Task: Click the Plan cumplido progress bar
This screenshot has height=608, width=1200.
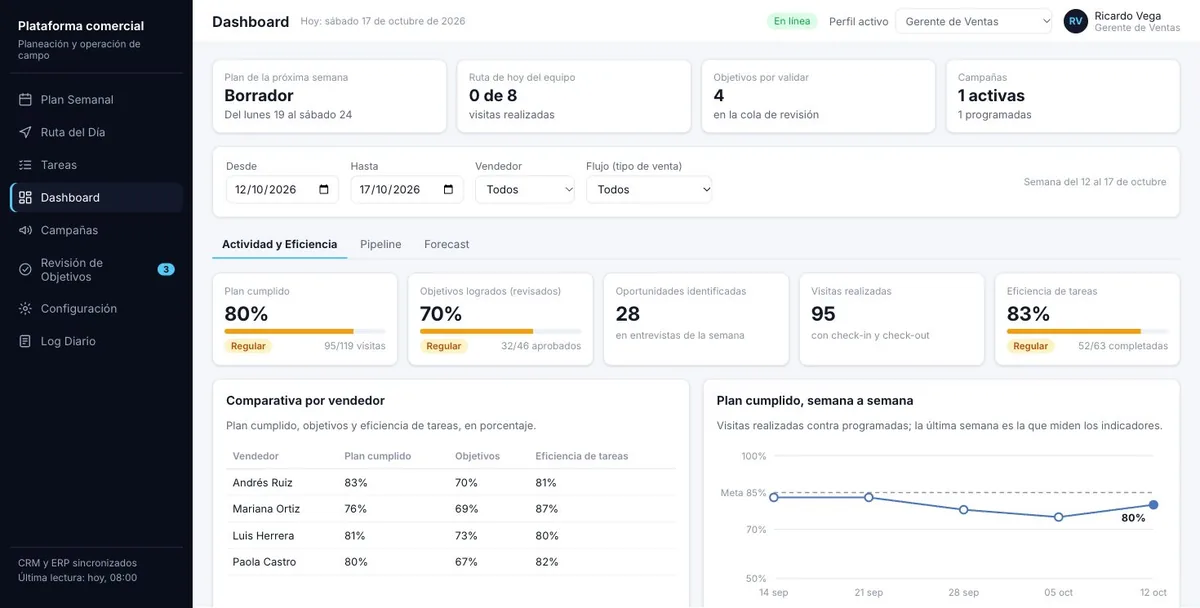Action: (305, 331)
